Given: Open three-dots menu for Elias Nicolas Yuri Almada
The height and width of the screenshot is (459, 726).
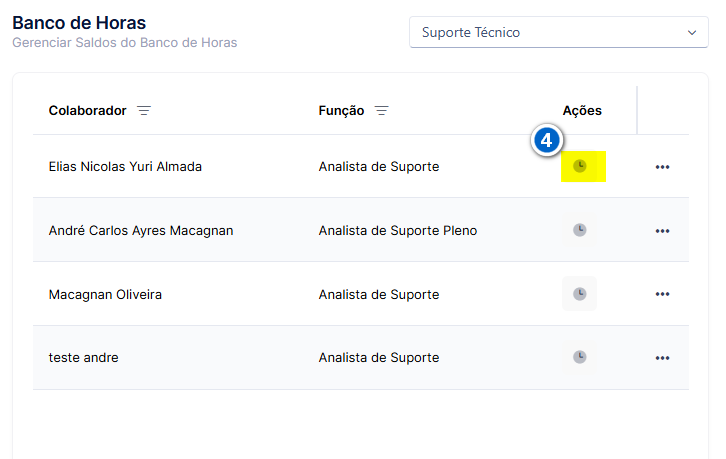Looking at the screenshot, I should point(663,167).
